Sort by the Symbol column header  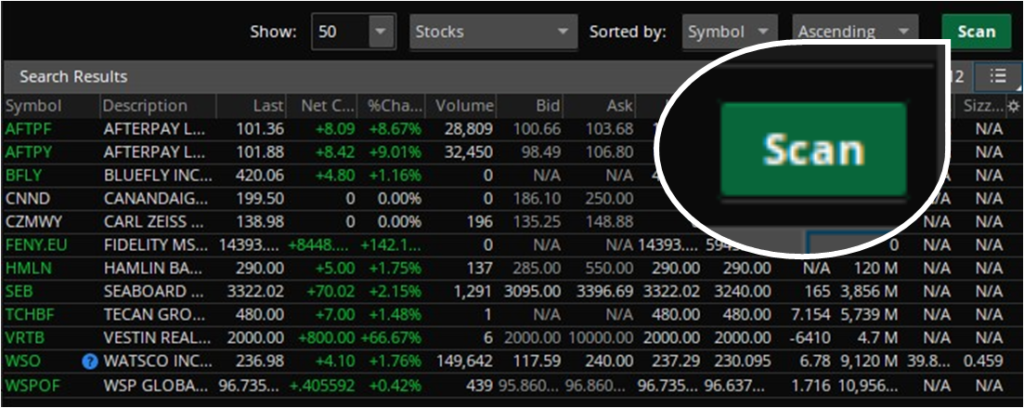coord(34,106)
